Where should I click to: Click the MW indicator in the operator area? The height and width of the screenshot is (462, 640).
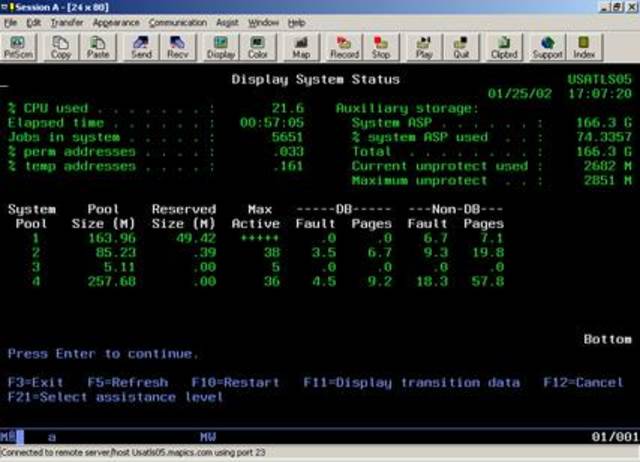(208, 437)
